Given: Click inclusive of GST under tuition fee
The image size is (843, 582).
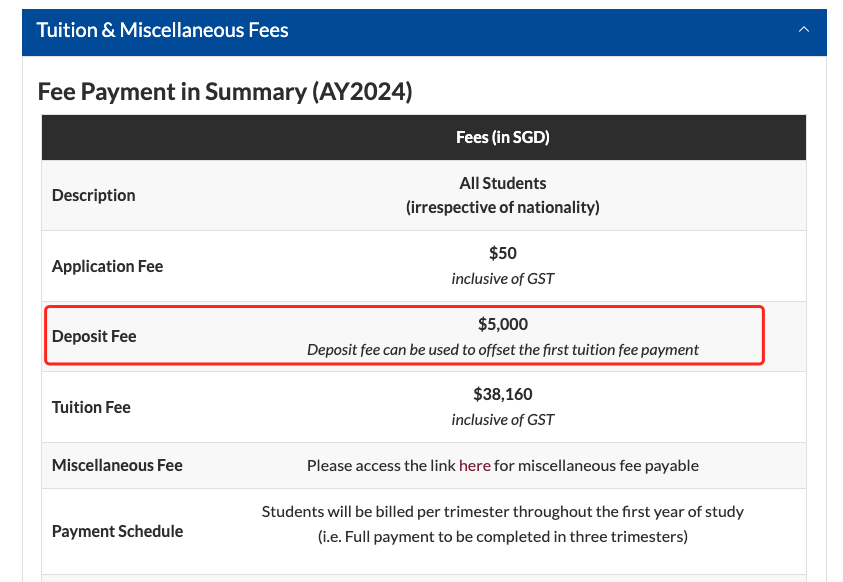Looking at the screenshot, I should [x=503, y=420].
